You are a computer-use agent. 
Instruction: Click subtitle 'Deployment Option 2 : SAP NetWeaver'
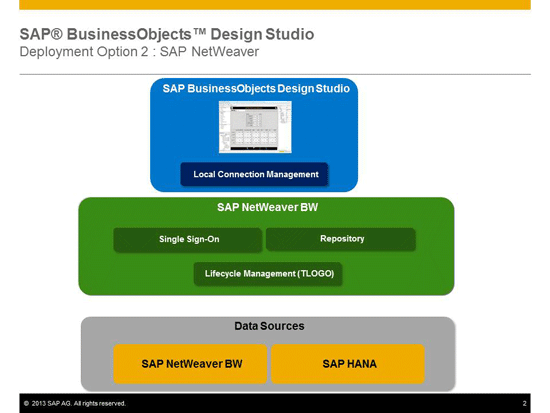139,52
